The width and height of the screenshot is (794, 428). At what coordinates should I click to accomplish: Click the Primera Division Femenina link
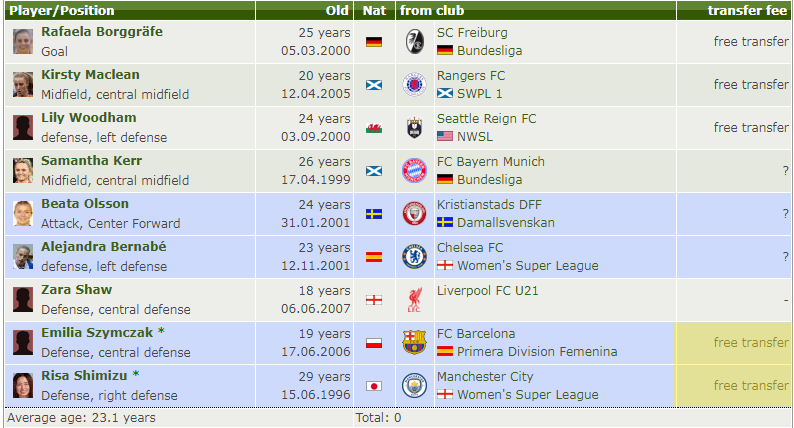point(537,352)
